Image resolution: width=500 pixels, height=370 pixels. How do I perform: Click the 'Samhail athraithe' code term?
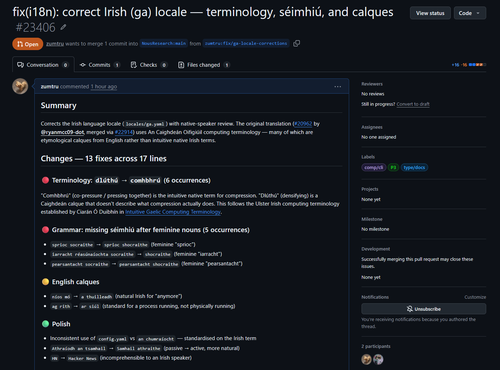tap(138, 348)
